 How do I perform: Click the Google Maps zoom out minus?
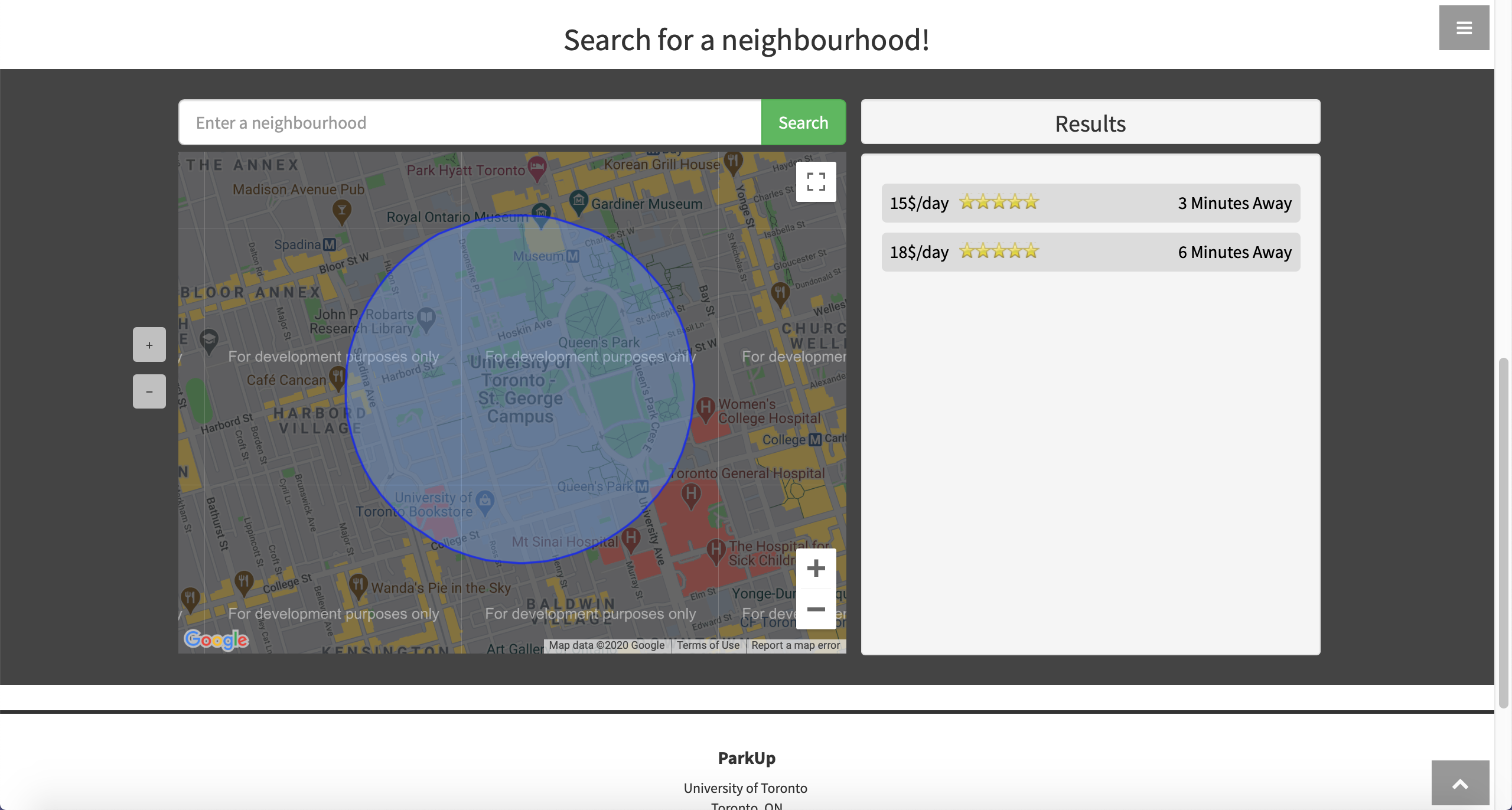click(816, 609)
